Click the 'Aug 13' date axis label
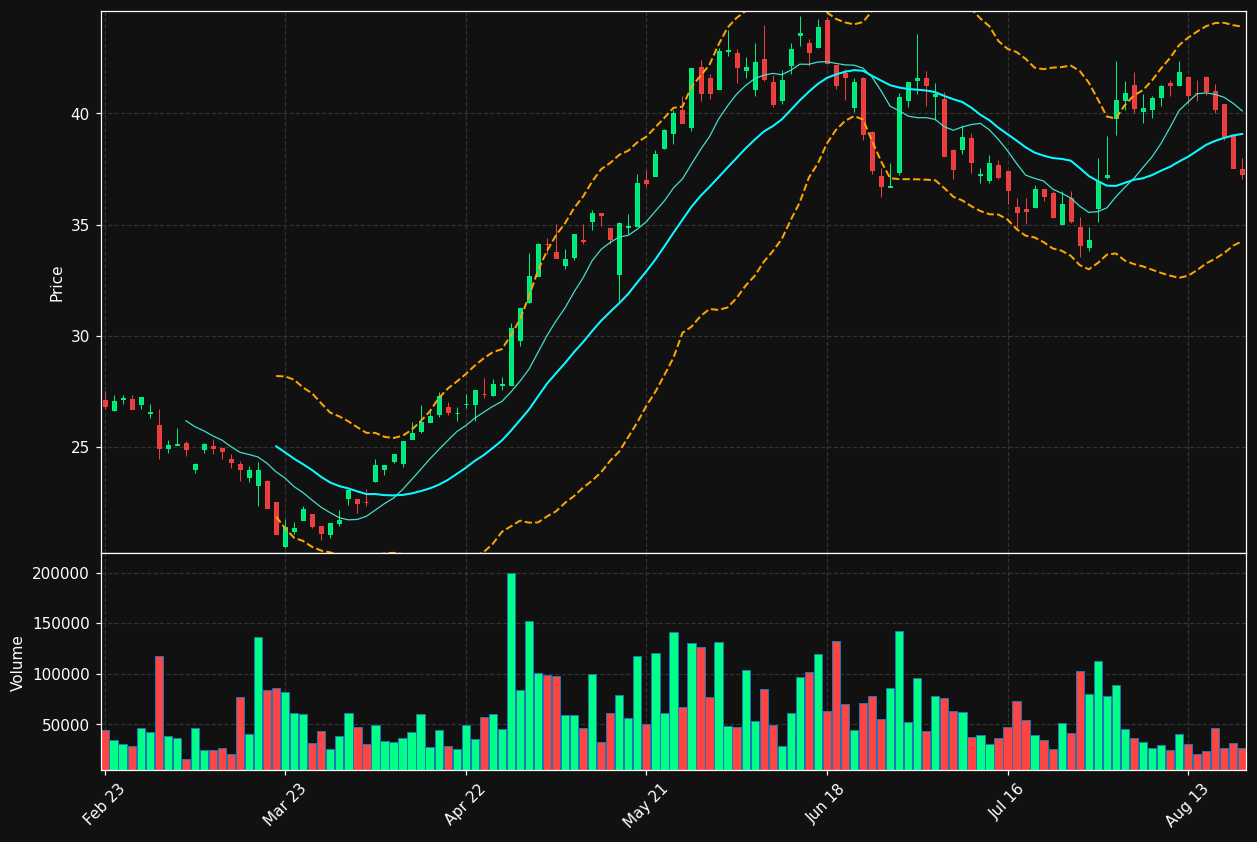 [1186, 804]
